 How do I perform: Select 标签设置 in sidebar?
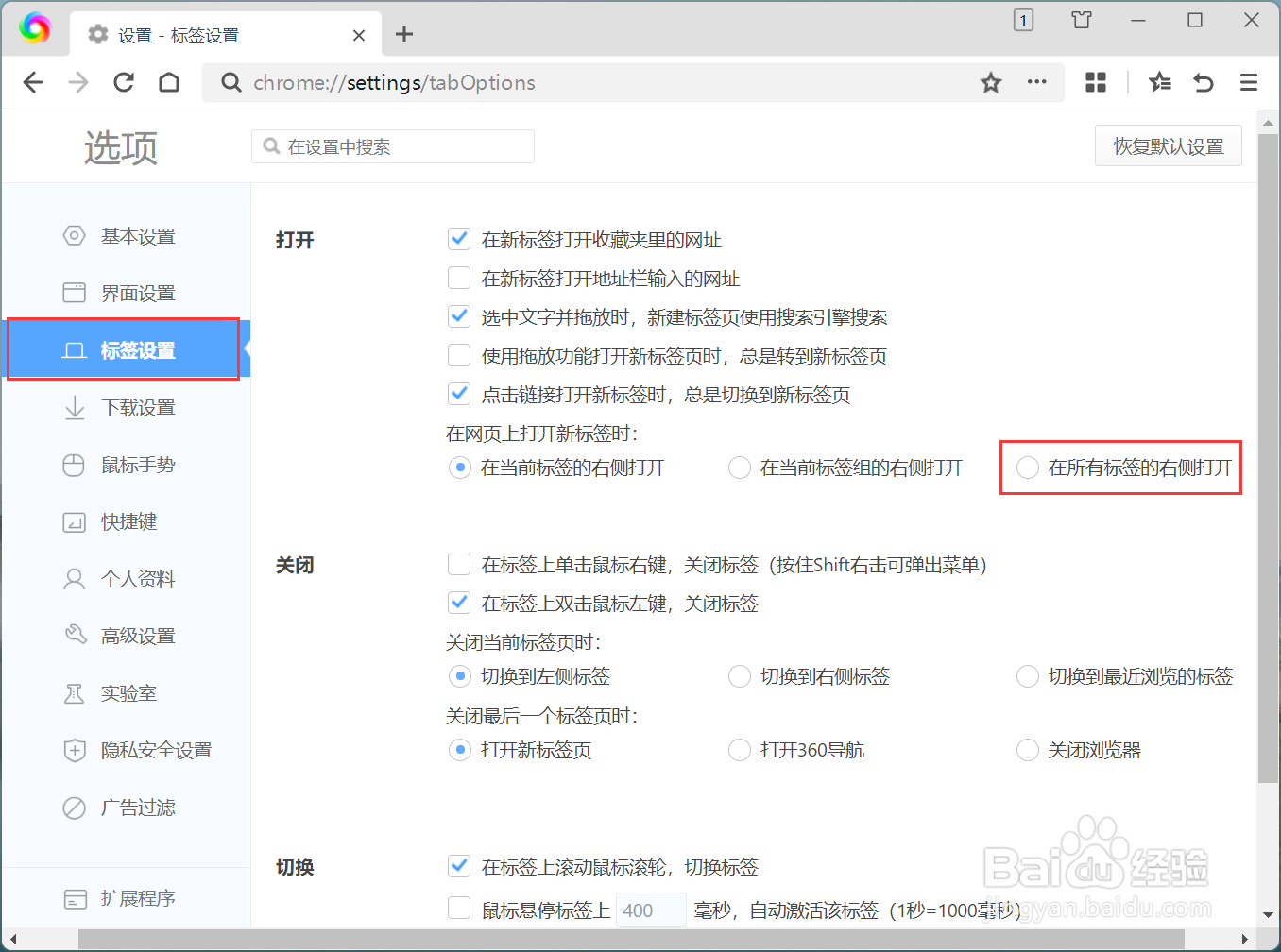point(124,349)
